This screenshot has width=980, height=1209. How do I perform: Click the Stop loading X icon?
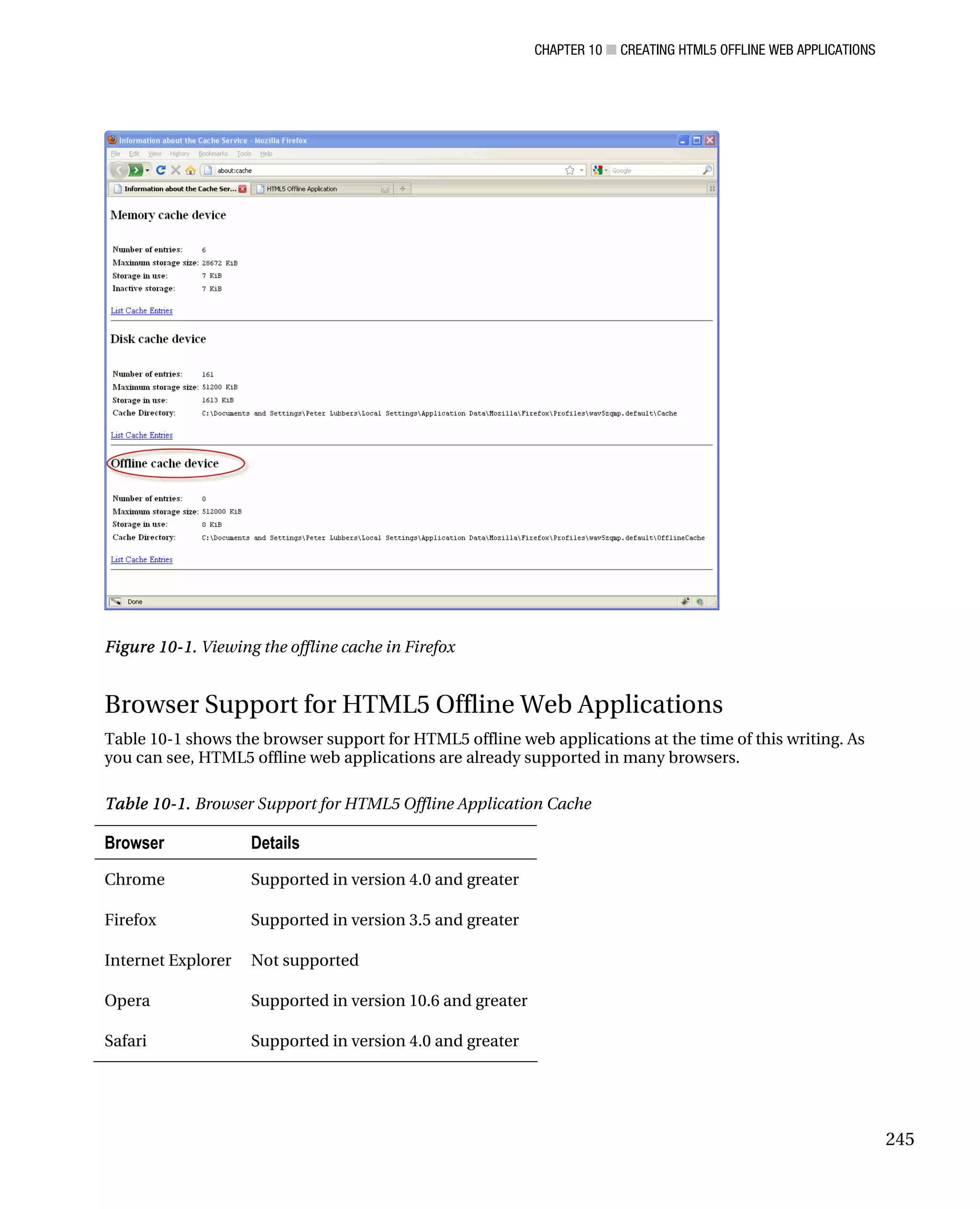click(x=176, y=170)
